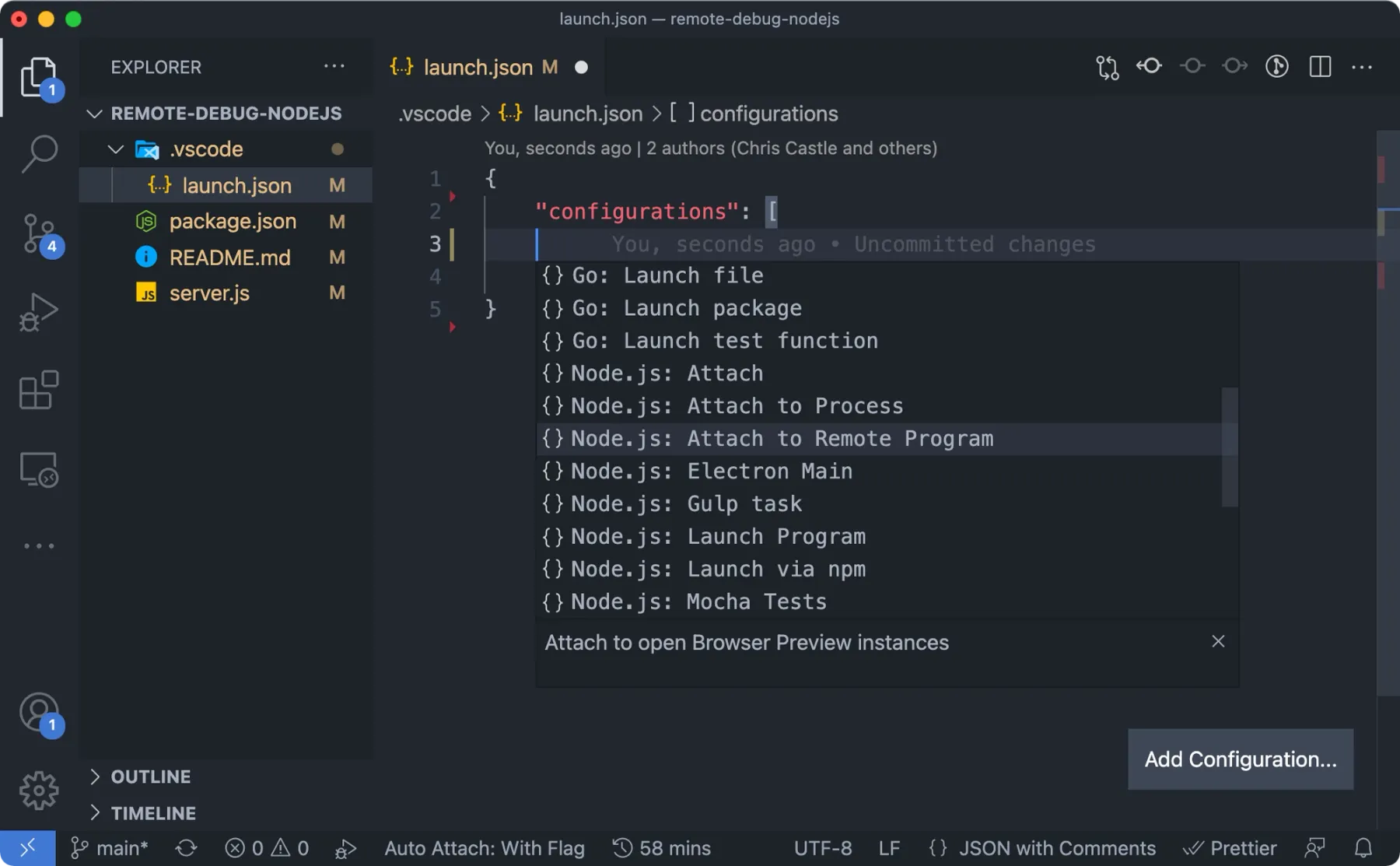Open configurations in the breadcrumb bar
Screen dimensions: 1400x866
click(x=768, y=114)
